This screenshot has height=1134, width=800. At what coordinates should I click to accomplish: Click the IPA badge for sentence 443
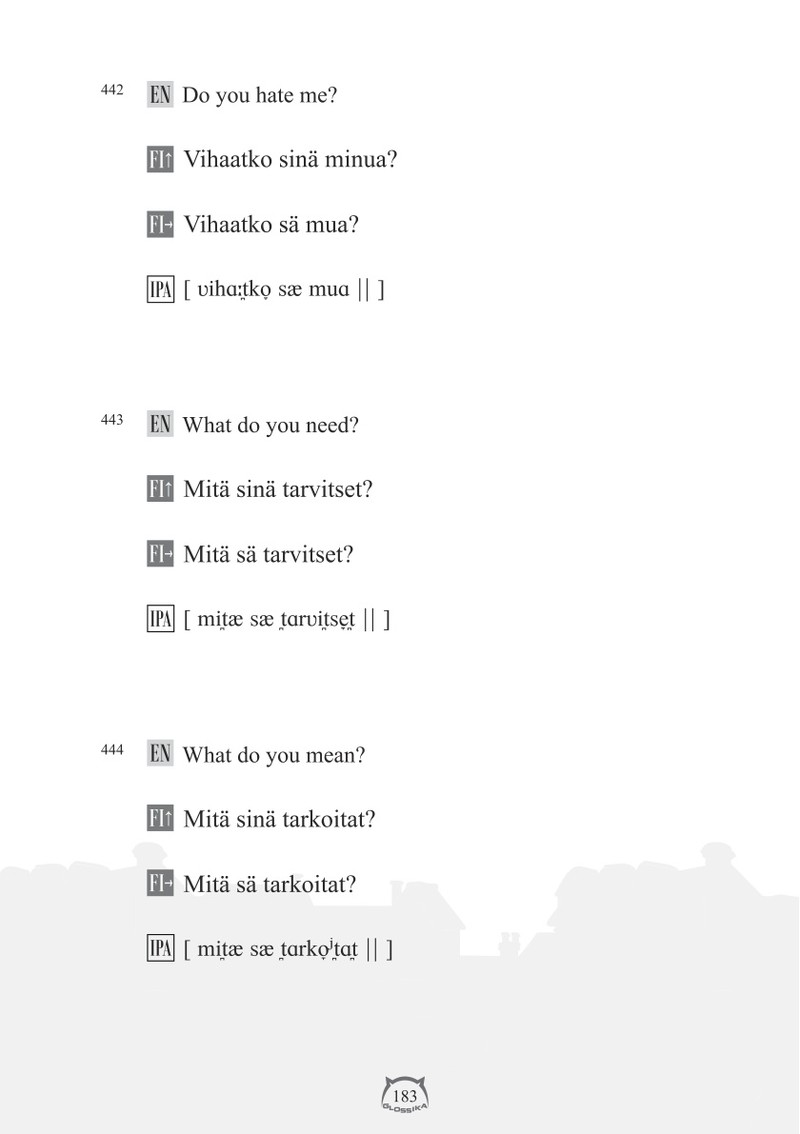point(161,619)
